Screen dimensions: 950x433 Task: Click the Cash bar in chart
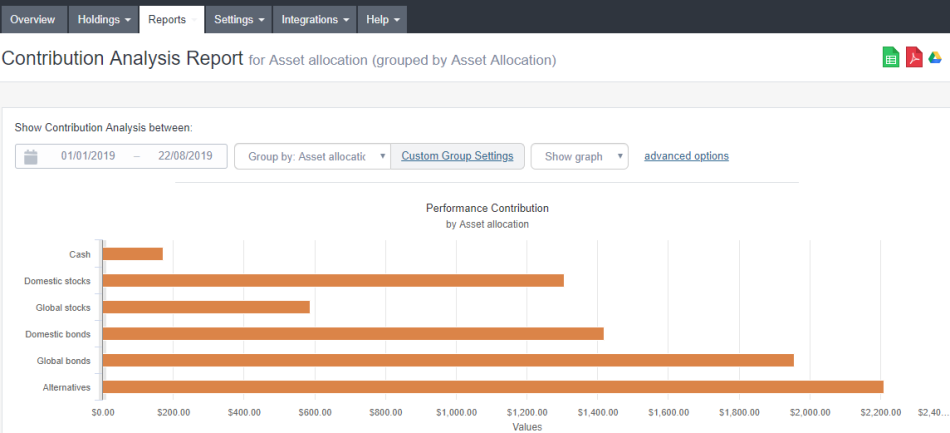133,254
